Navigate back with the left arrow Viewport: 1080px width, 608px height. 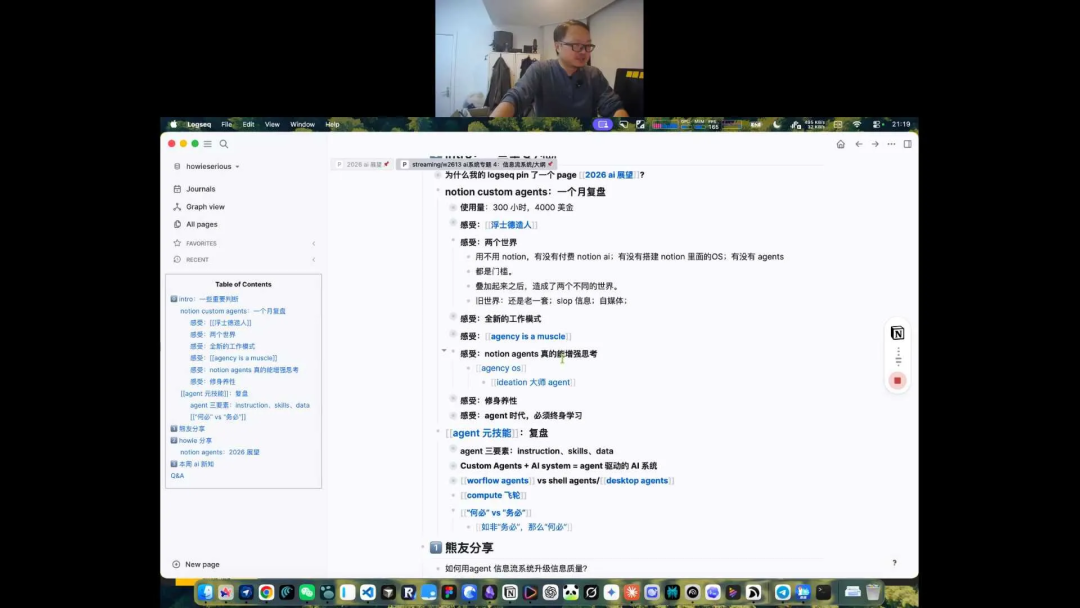[858, 144]
